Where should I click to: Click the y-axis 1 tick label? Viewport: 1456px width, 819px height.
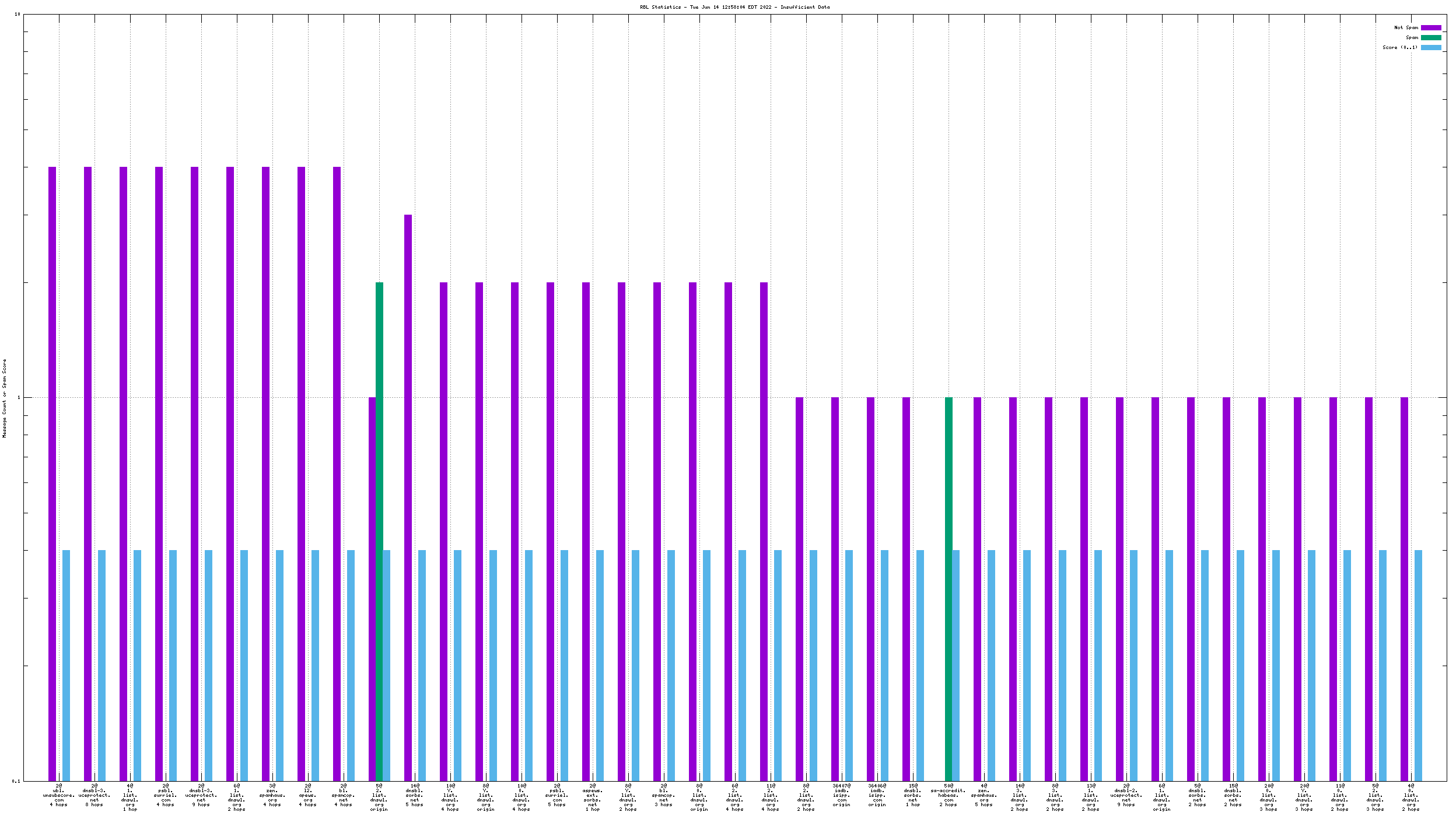[18, 398]
